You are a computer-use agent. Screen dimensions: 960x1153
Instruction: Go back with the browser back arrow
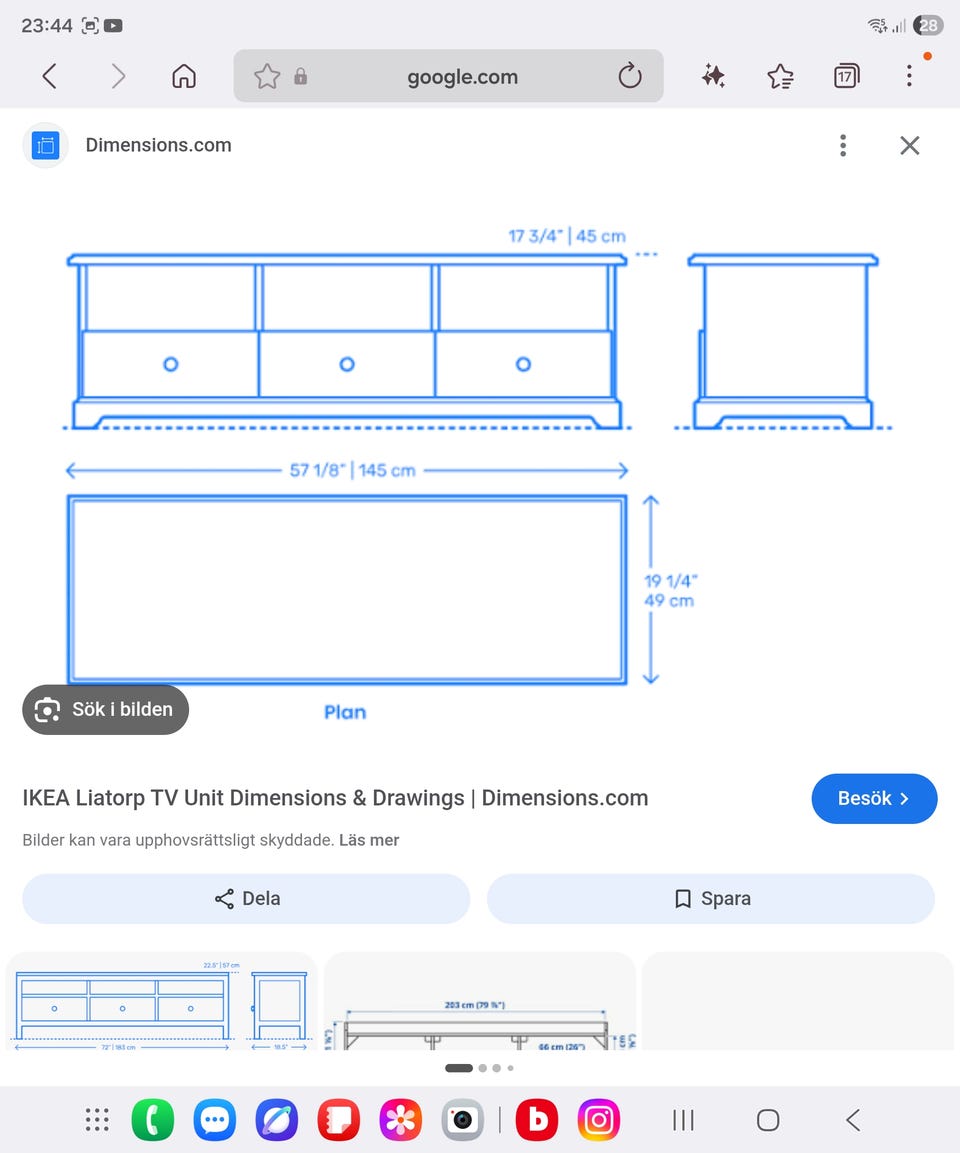(49, 76)
